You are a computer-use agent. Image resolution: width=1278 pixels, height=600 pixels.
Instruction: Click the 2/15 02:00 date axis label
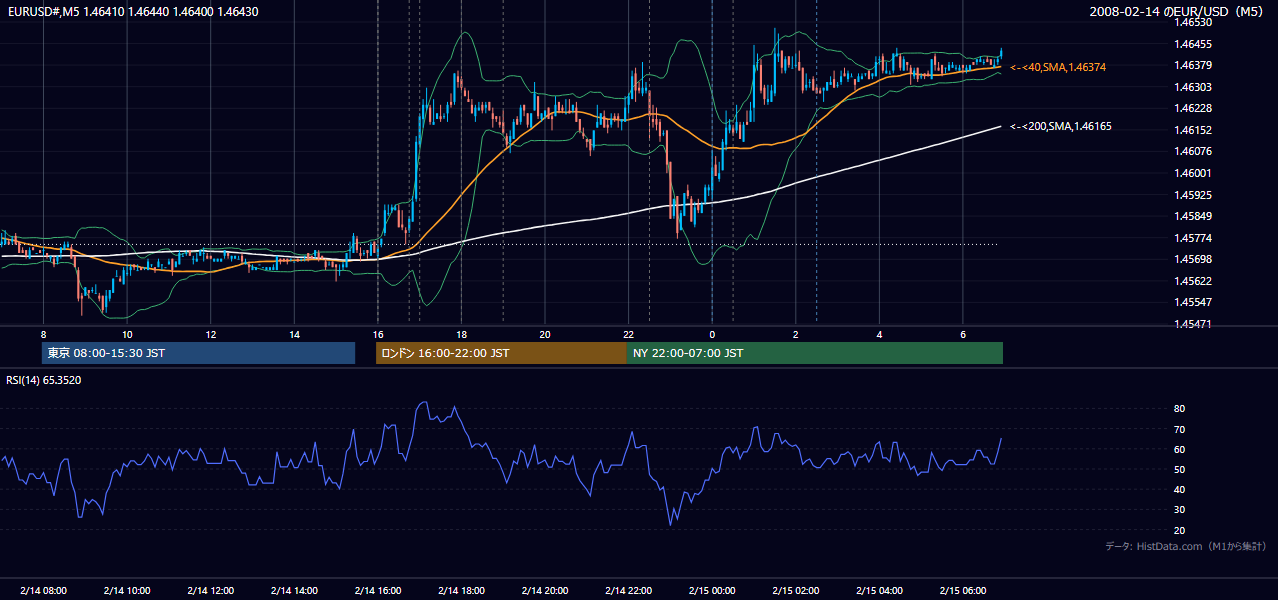[796, 591]
